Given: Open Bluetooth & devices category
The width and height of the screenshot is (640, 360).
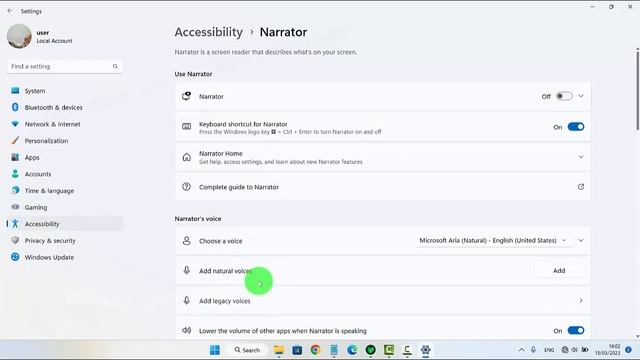Looking at the screenshot, I should 64,107.
